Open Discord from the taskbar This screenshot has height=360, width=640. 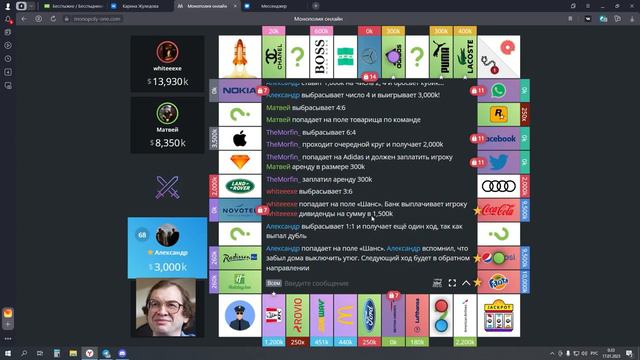tap(122, 353)
